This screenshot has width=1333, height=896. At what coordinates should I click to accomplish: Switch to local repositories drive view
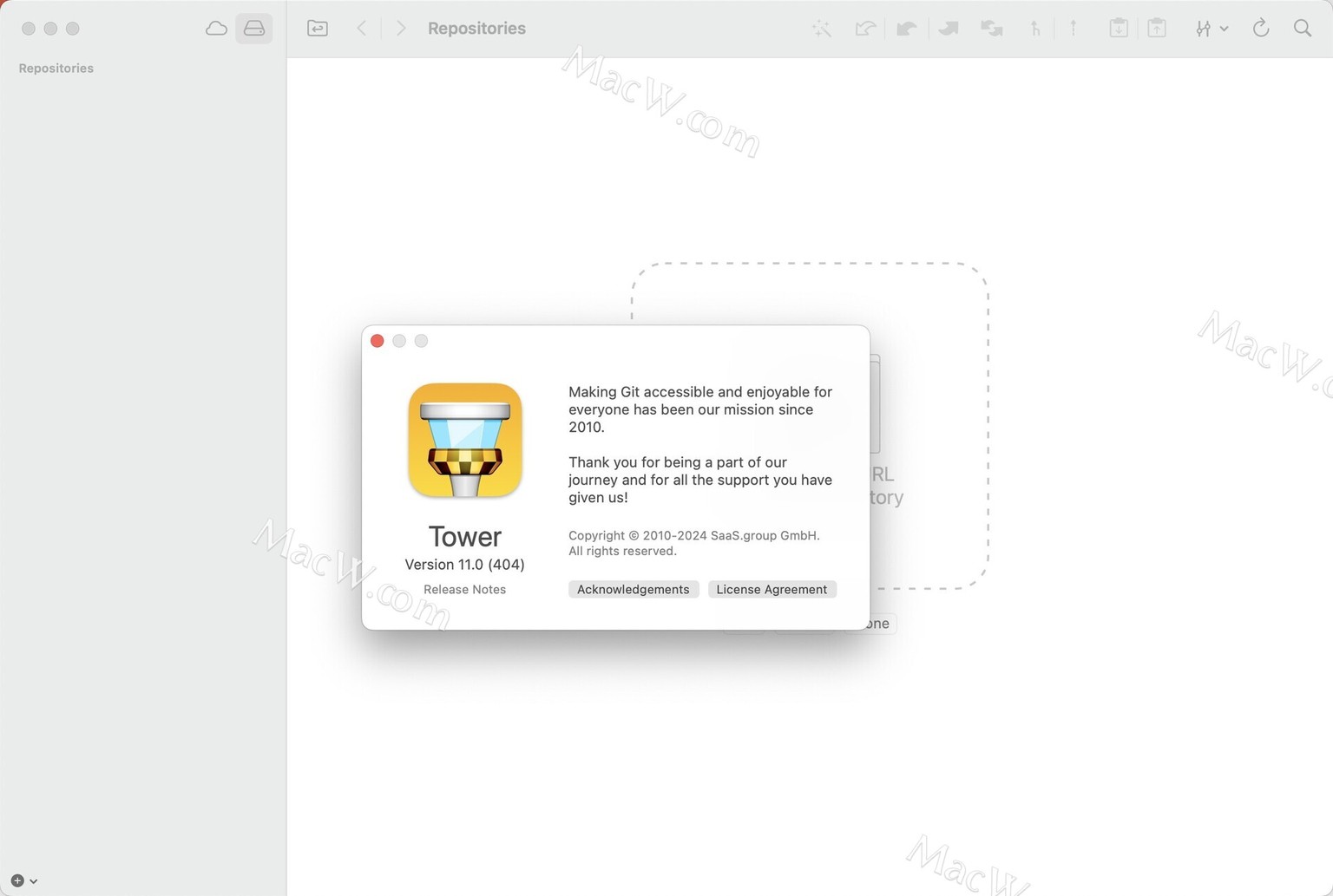(254, 29)
